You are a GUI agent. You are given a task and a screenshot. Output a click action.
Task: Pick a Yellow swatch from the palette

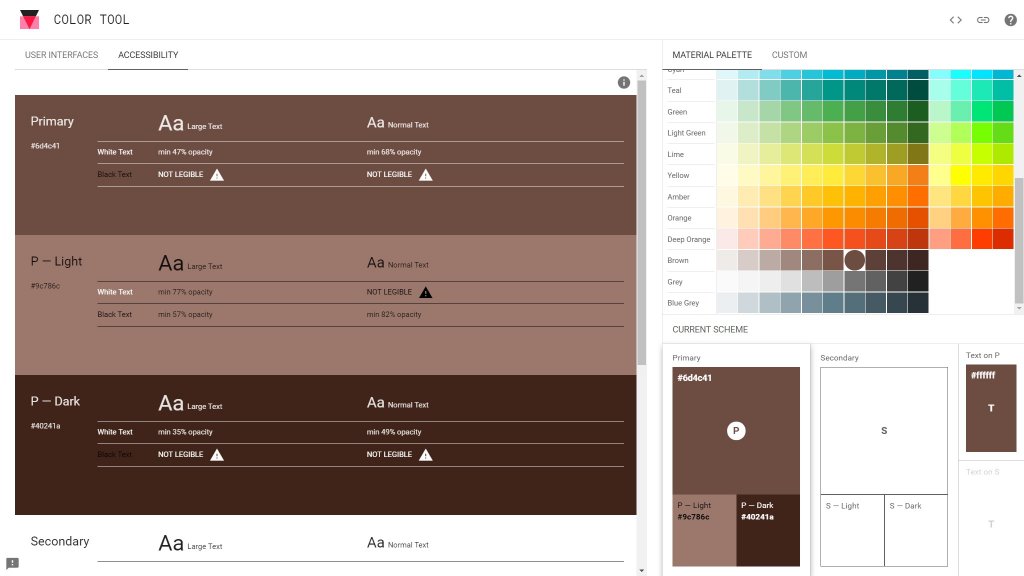coord(800,175)
